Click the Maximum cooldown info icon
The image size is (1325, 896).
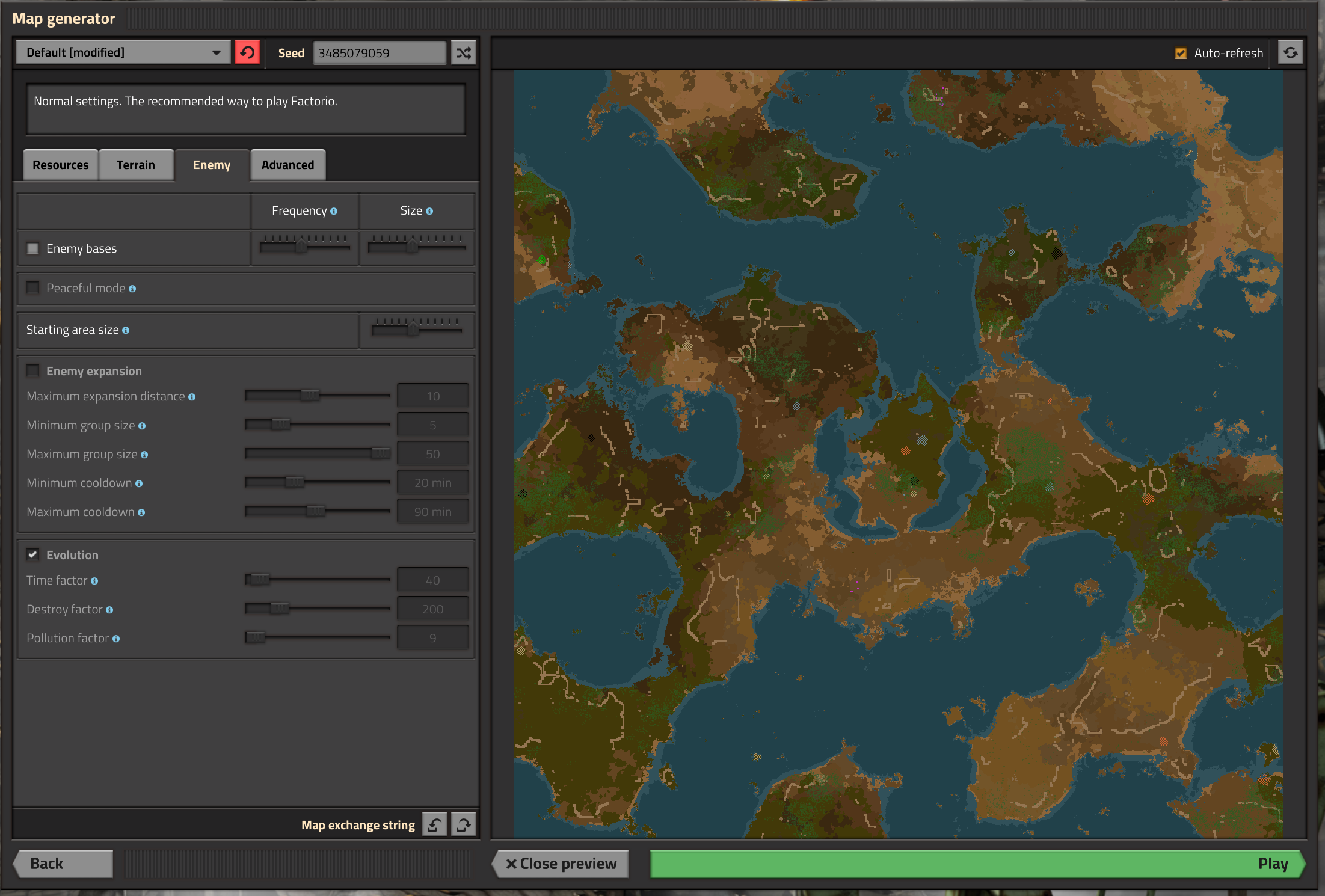[141, 512]
